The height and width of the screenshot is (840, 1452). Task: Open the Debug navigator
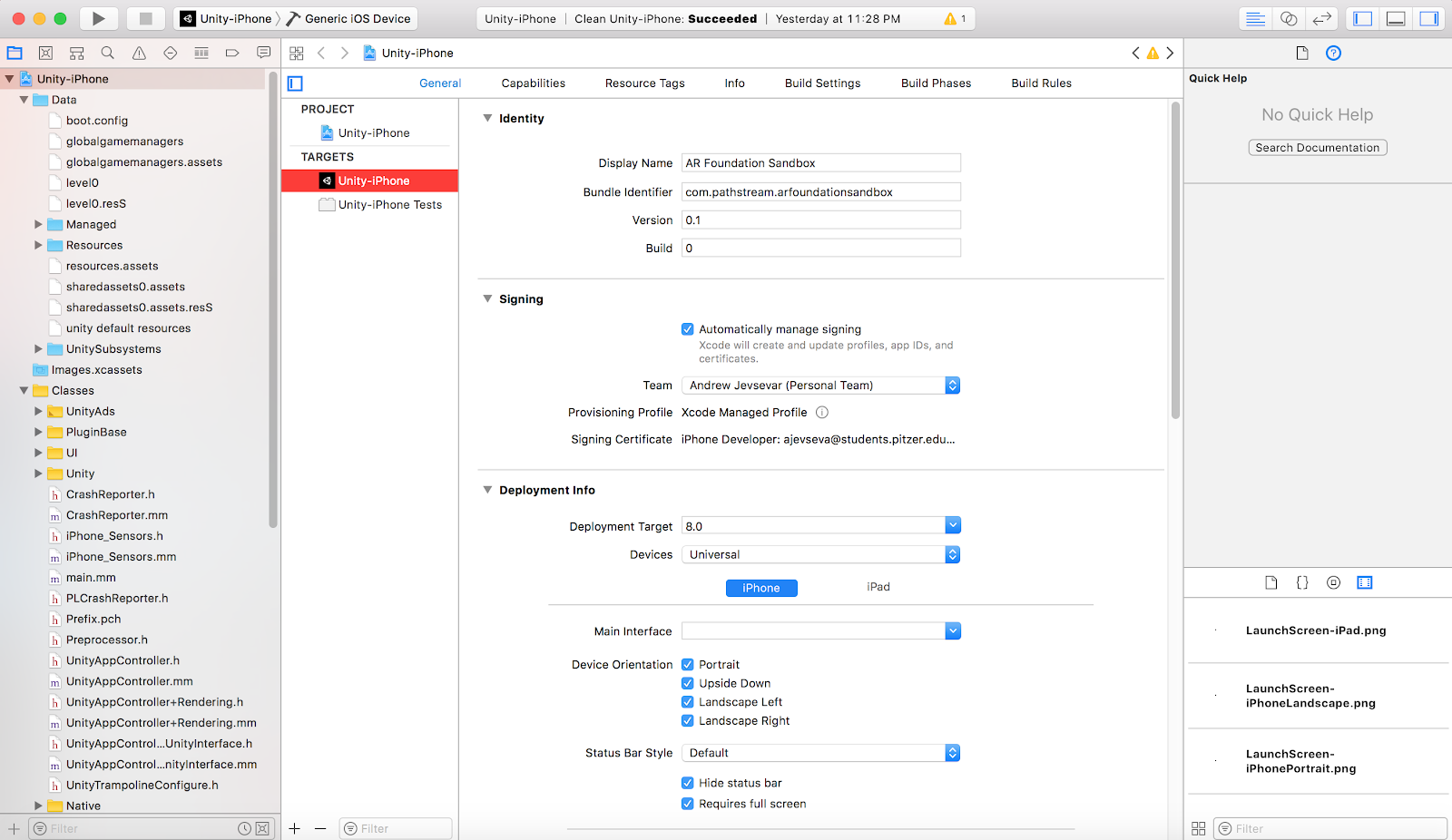[201, 54]
